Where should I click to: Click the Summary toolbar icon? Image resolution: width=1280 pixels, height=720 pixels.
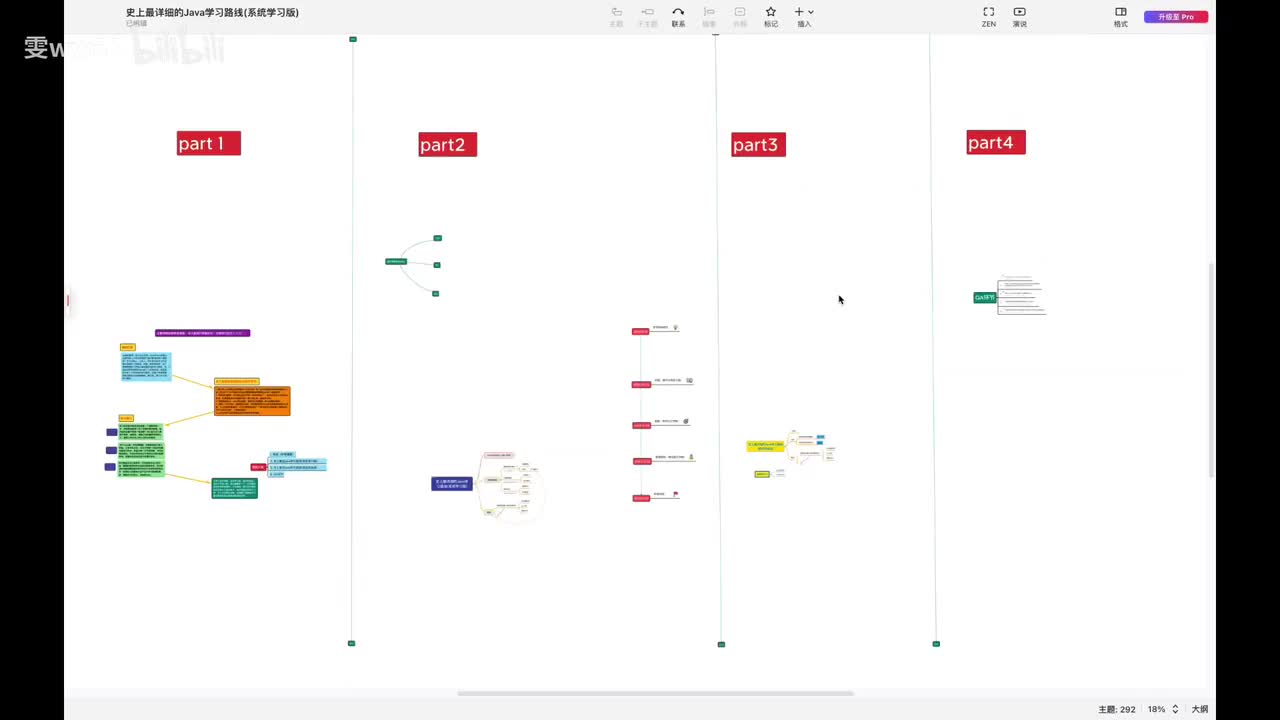click(x=709, y=12)
